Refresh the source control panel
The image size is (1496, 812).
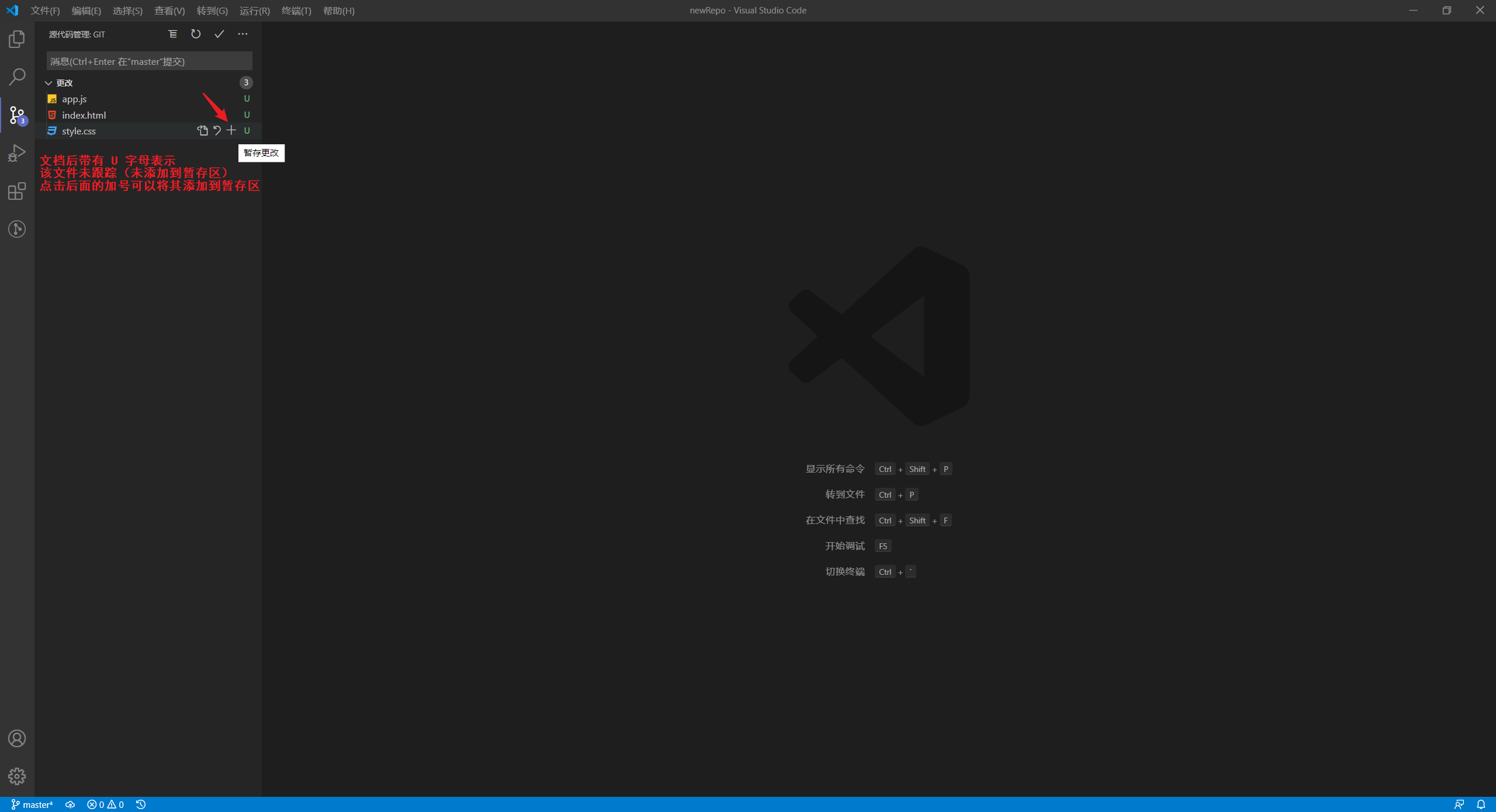click(x=196, y=34)
